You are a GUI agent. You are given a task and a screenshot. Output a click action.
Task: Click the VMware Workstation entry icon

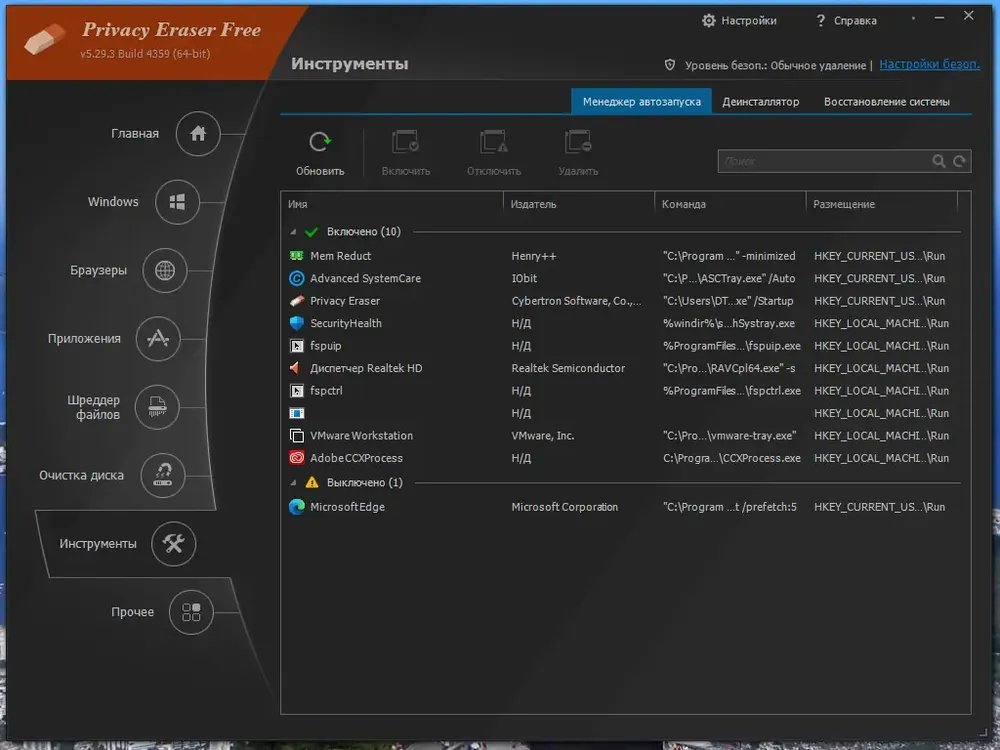pos(297,436)
